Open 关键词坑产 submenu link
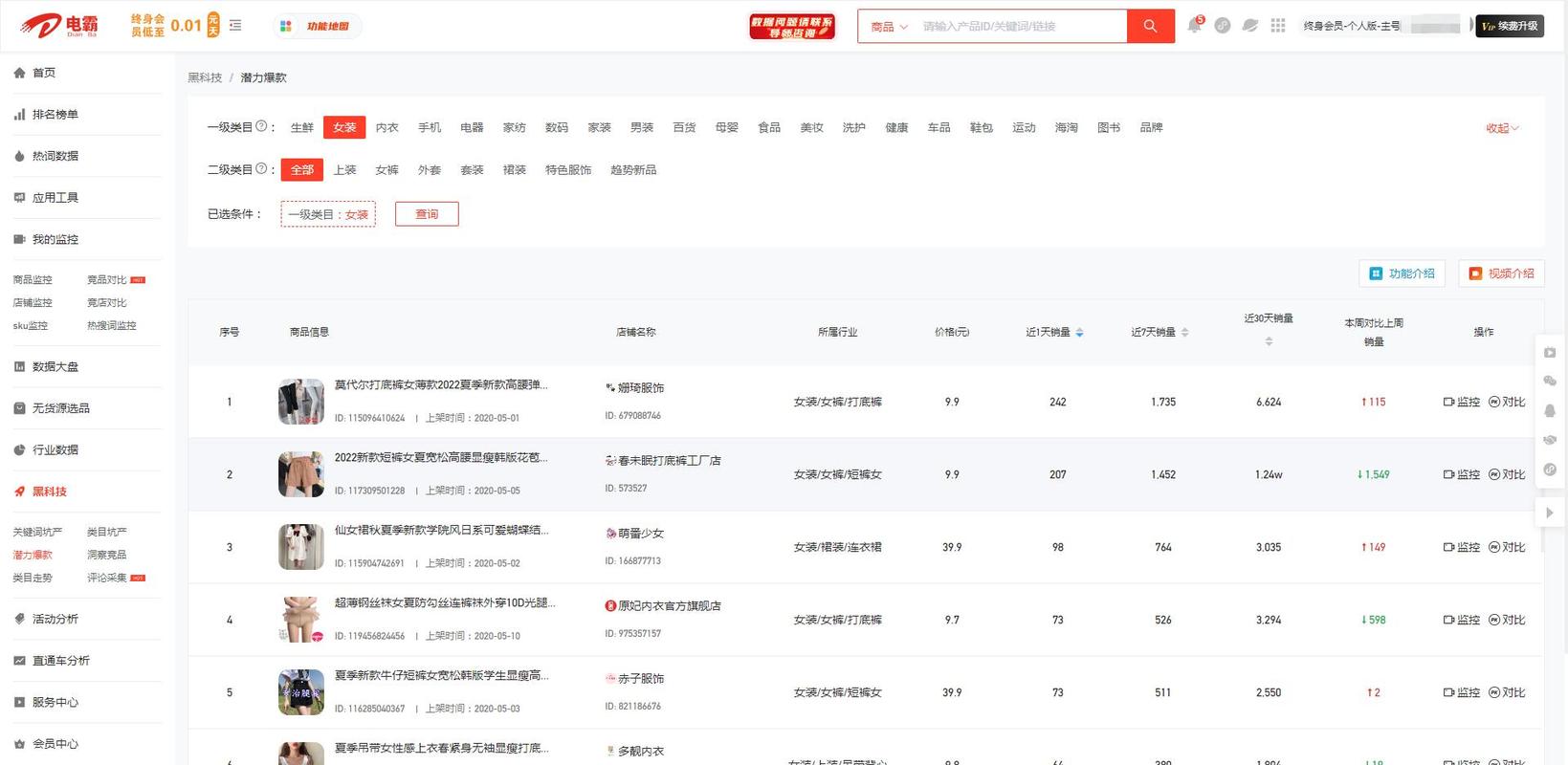Image resolution: width=1568 pixels, height=765 pixels. (x=37, y=532)
